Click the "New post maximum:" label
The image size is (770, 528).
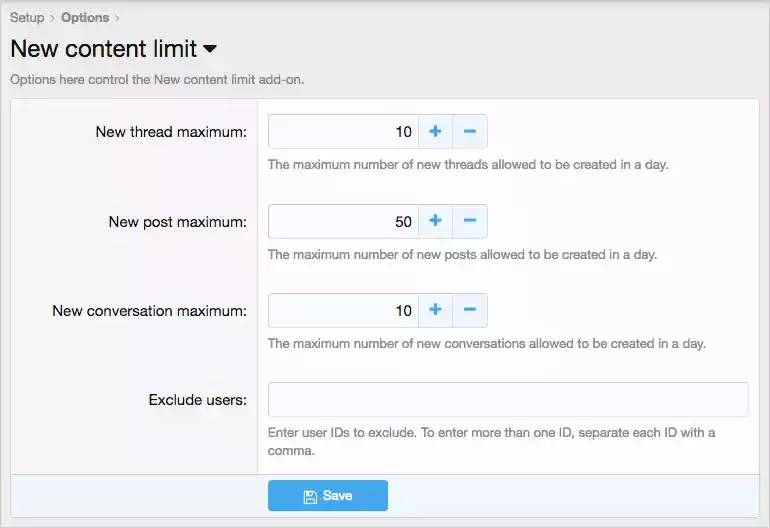[x=178, y=222]
